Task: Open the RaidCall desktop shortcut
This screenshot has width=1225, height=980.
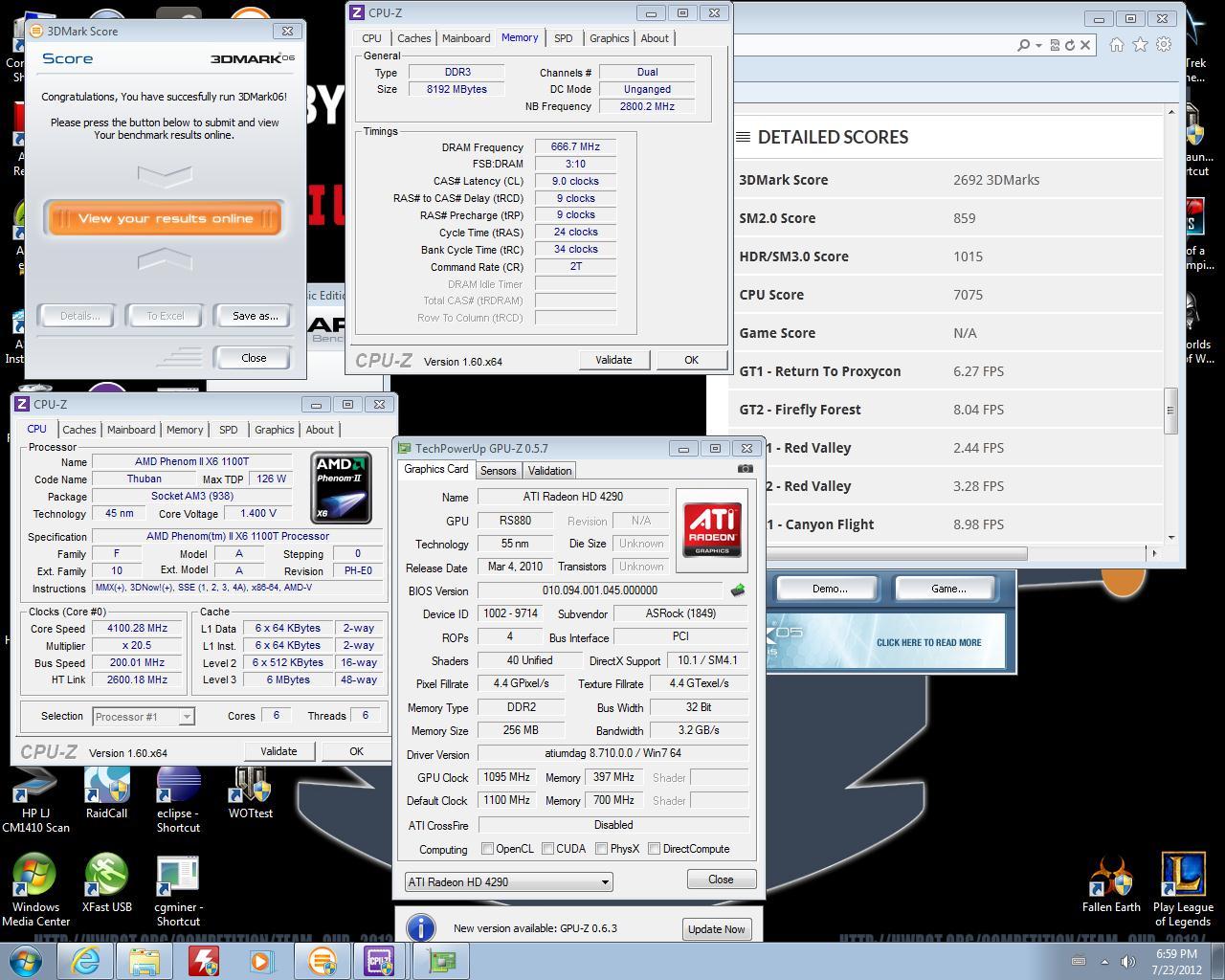Action: (x=106, y=793)
